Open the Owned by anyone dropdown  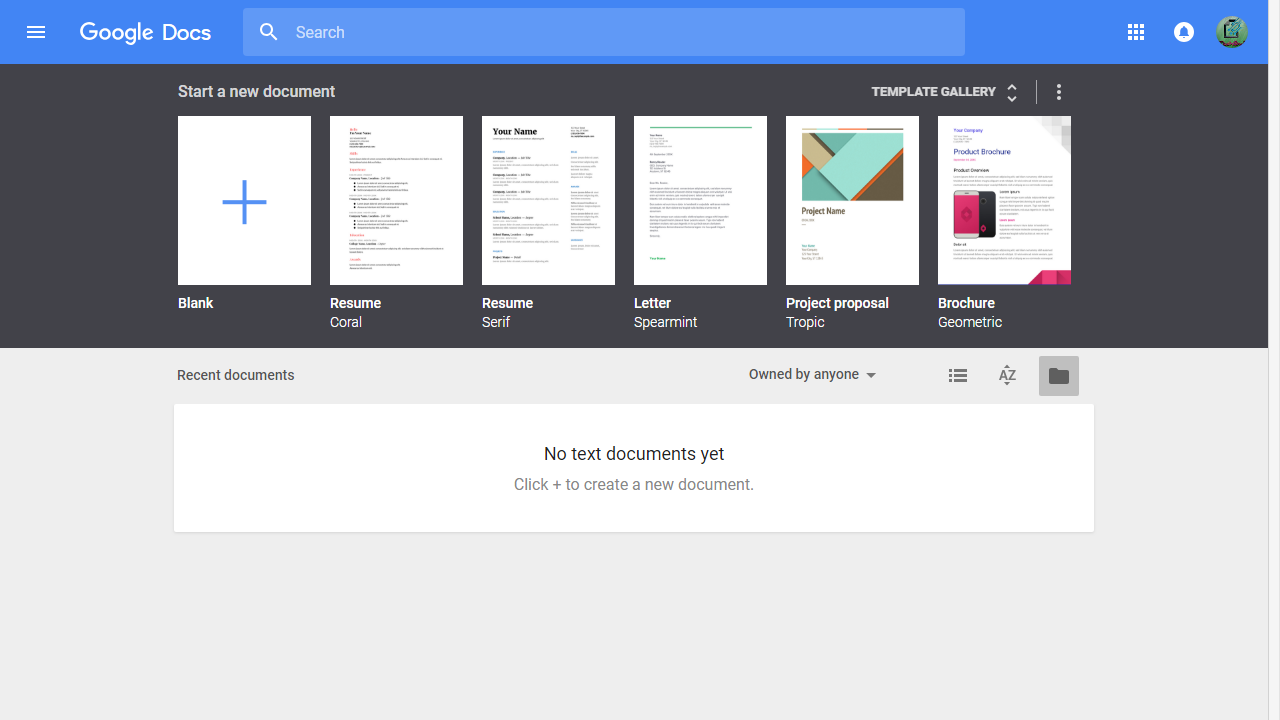pyautogui.click(x=813, y=375)
